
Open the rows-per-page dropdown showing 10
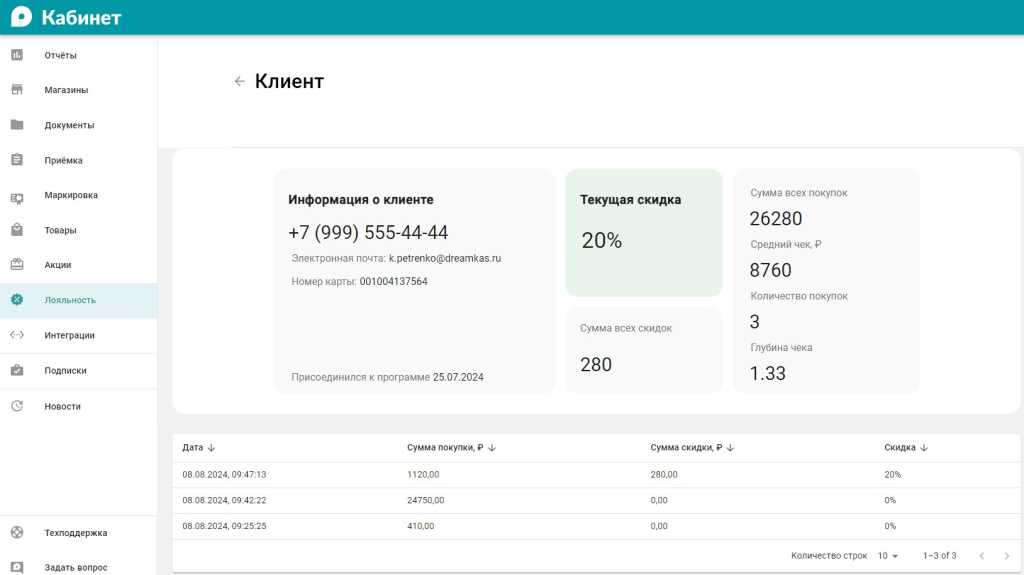click(x=888, y=555)
